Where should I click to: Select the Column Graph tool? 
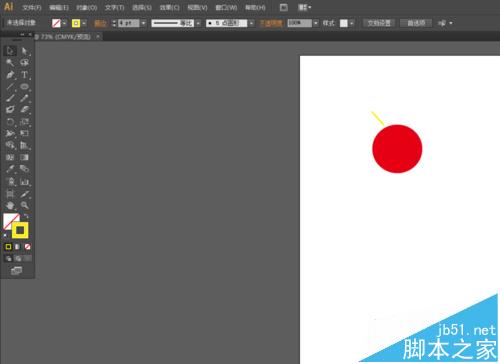click(x=24, y=182)
